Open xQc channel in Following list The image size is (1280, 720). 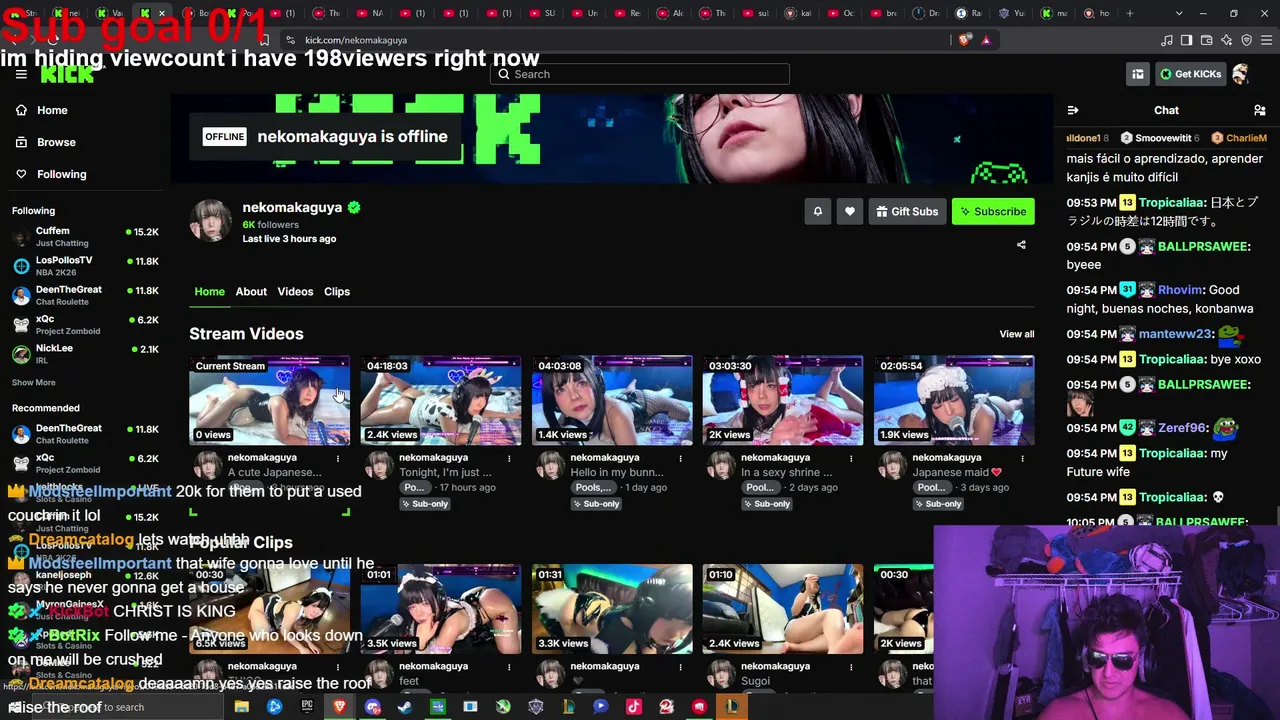coord(85,325)
